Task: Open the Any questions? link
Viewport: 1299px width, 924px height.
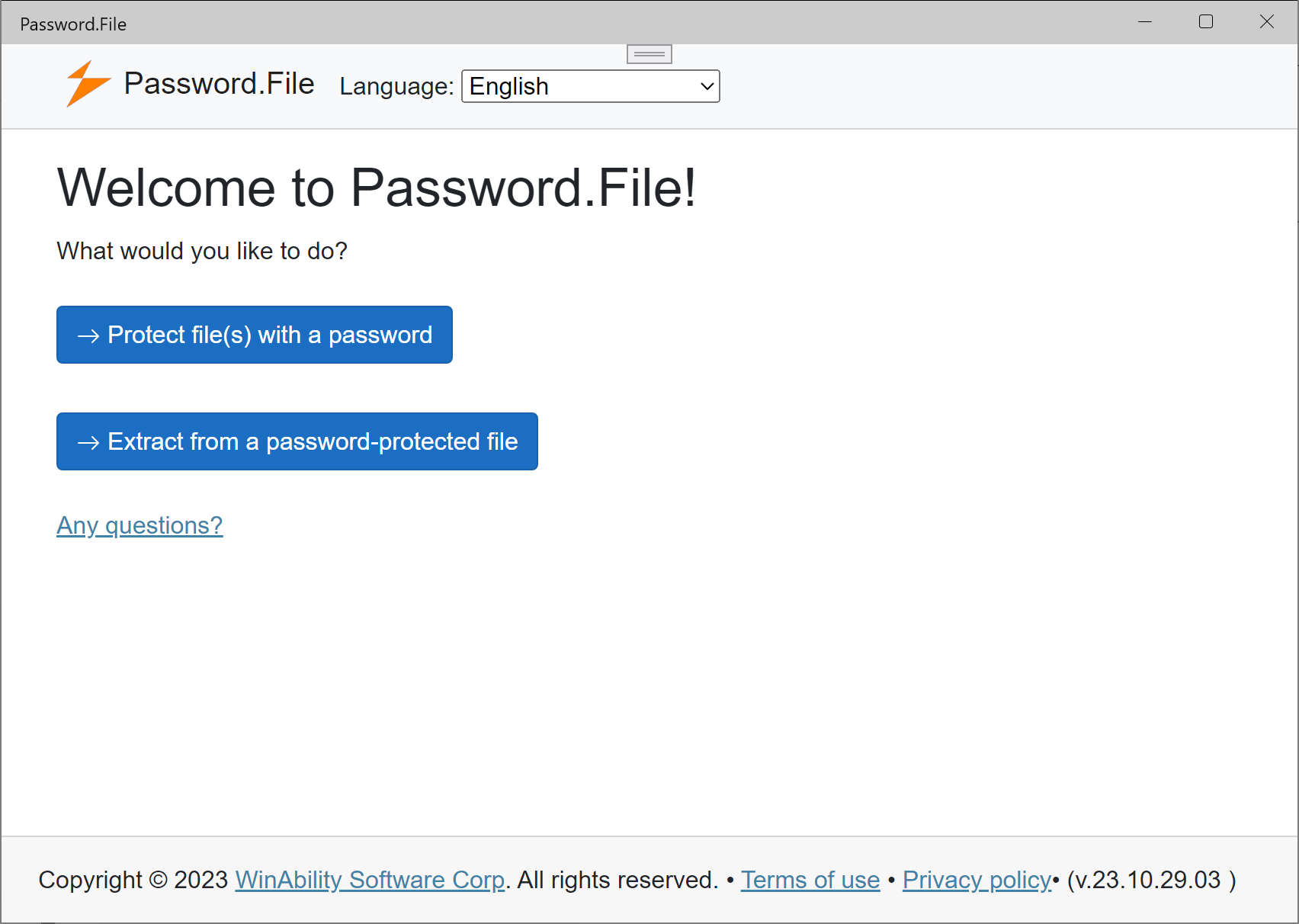Action: point(140,525)
